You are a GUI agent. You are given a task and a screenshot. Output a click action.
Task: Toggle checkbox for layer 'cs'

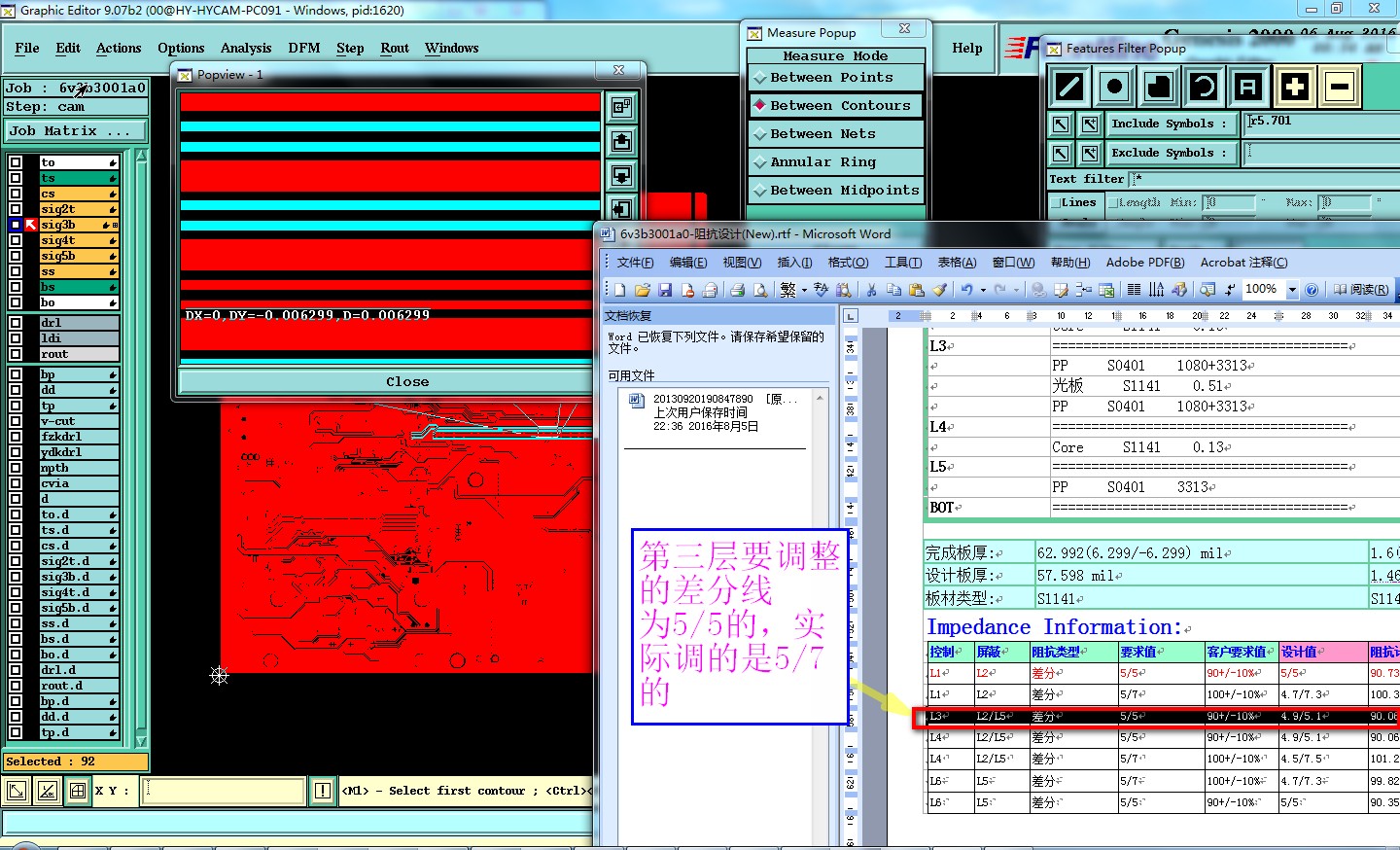click(x=16, y=194)
